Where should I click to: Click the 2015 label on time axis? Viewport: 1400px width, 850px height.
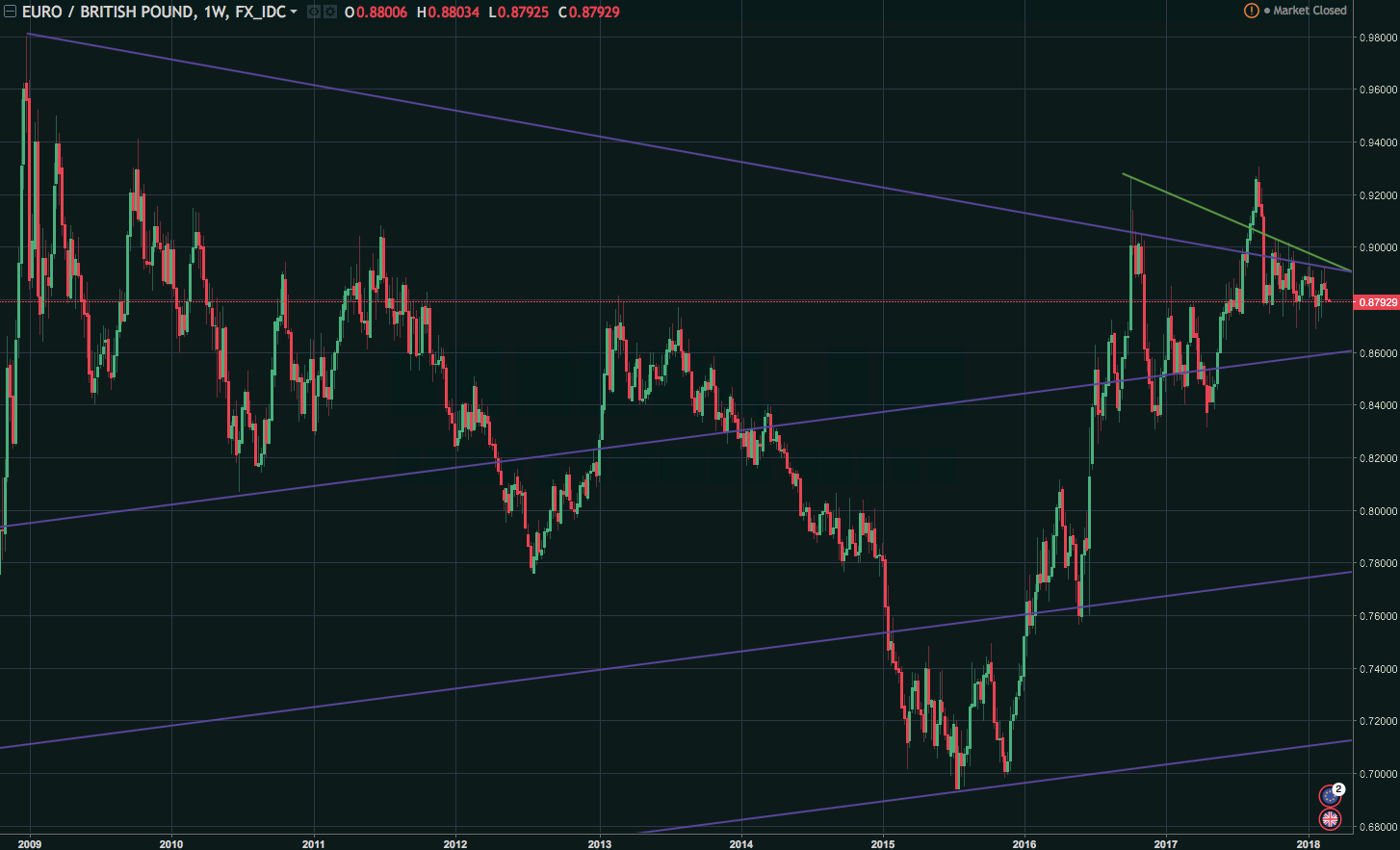[883, 843]
